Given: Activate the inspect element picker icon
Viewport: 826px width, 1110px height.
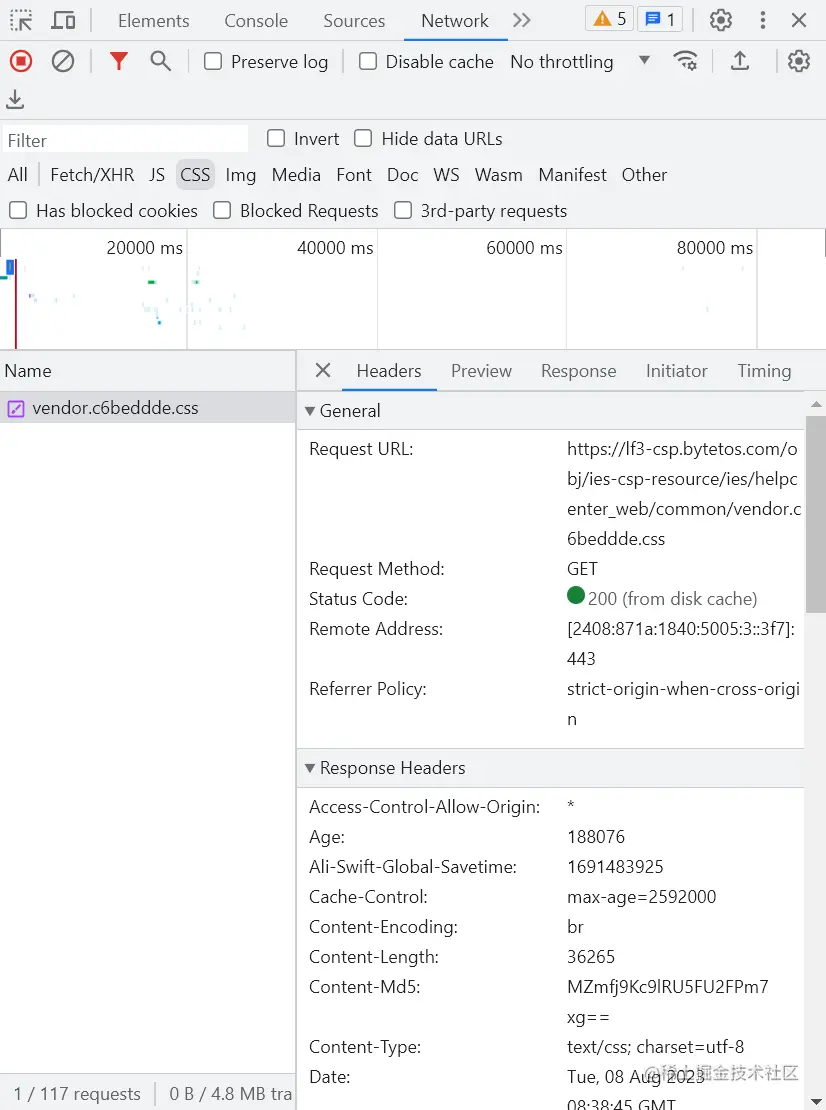Looking at the screenshot, I should [21, 20].
